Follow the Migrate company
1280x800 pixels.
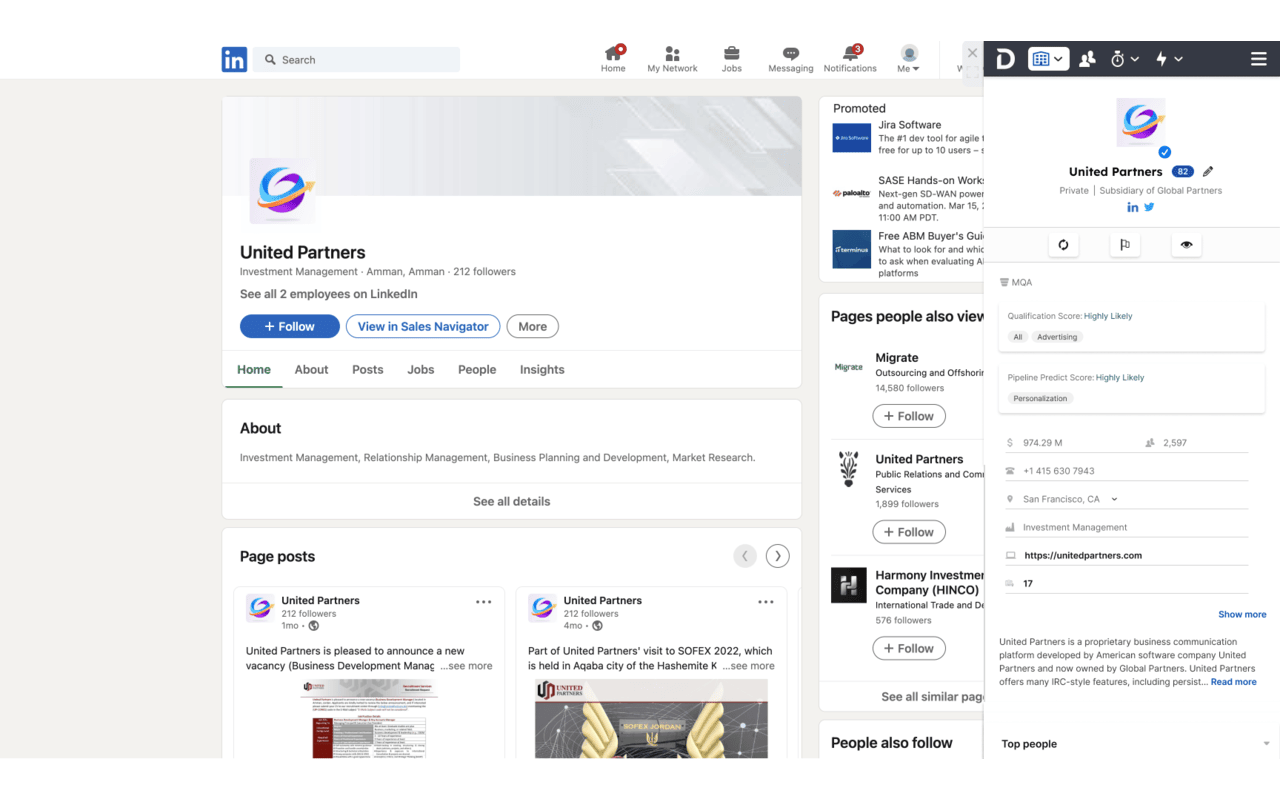coord(909,416)
